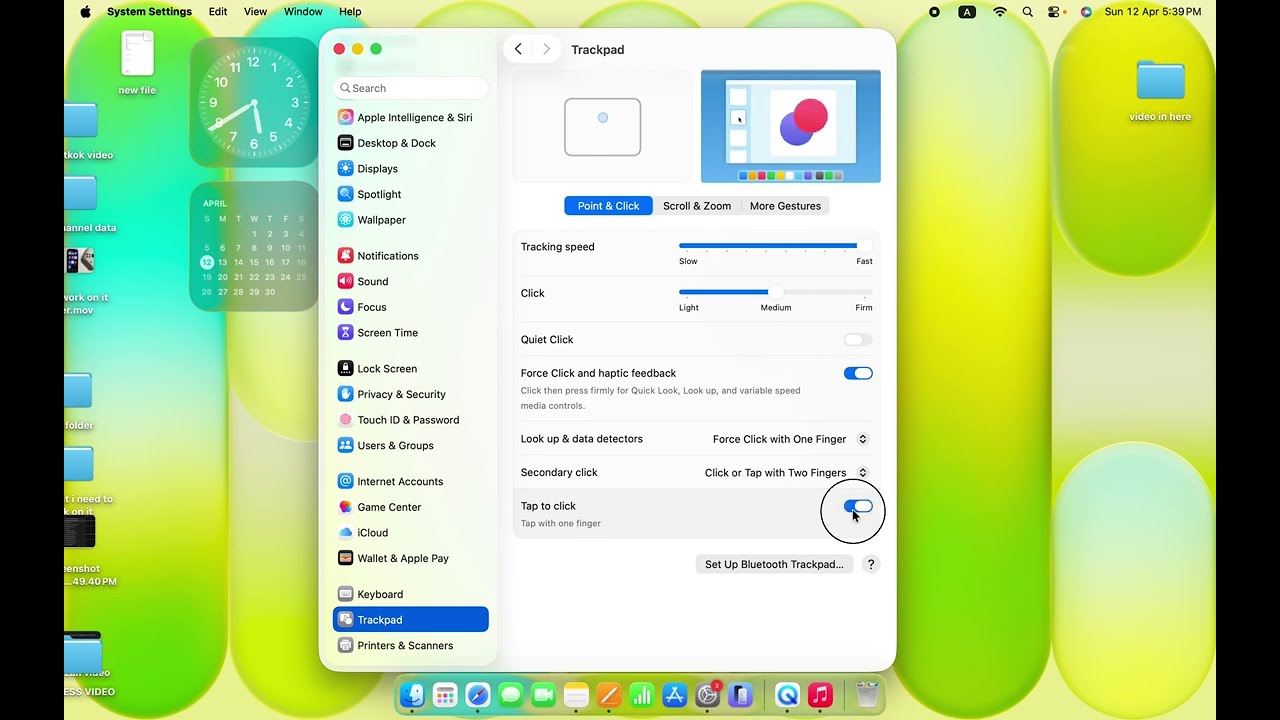
Task: Open Notes from the Dock
Action: coord(575,695)
